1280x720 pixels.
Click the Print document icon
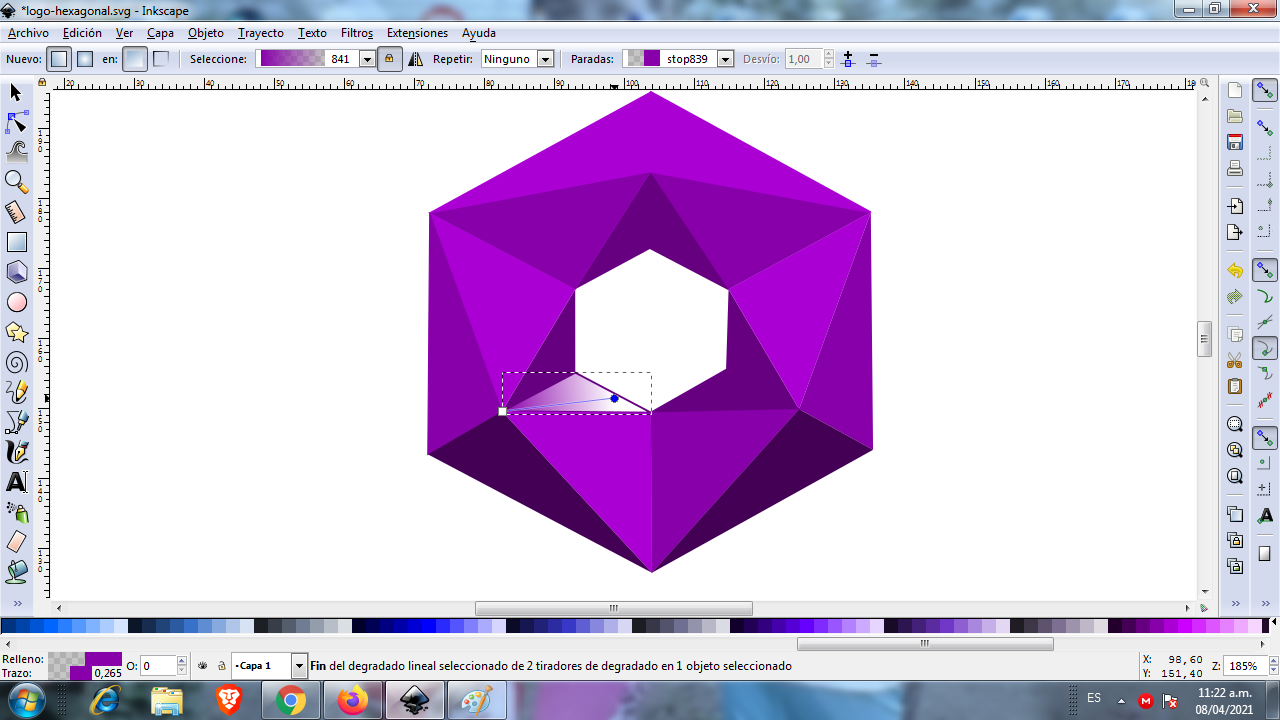click(x=1235, y=168)
